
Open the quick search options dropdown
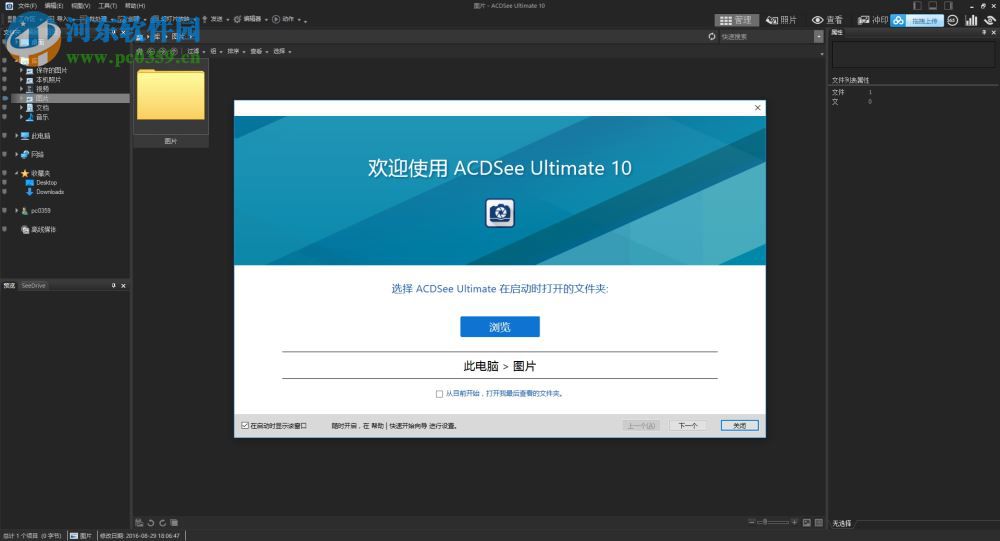818,36
